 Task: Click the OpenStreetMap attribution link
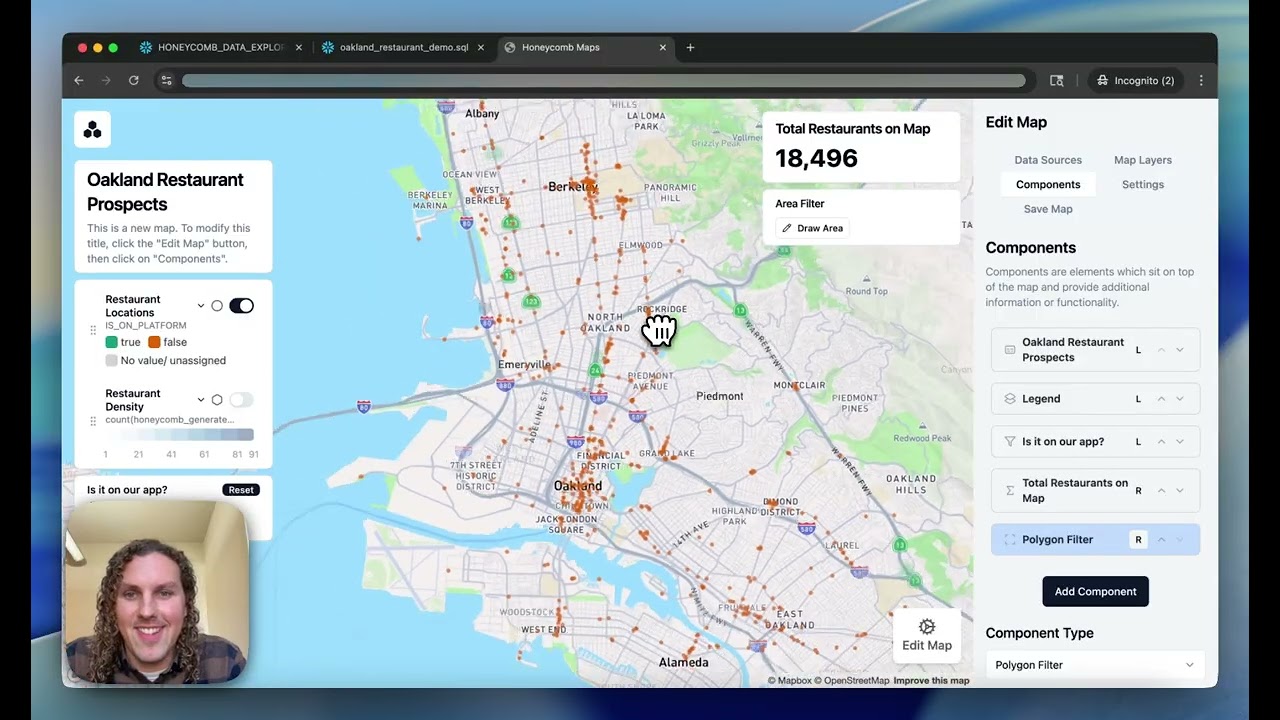(x=851, y=681)
